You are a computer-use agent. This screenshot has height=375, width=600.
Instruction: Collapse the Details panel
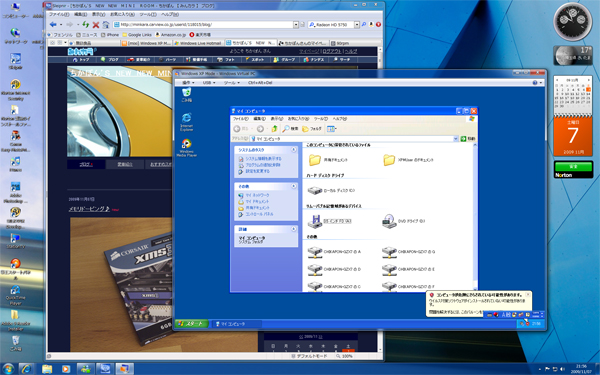293,229
